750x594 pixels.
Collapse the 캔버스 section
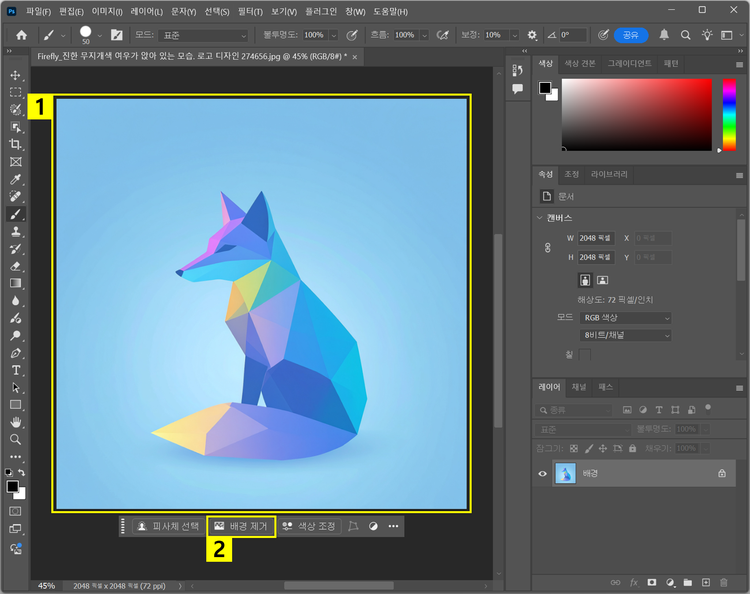[x=541, y=218]
